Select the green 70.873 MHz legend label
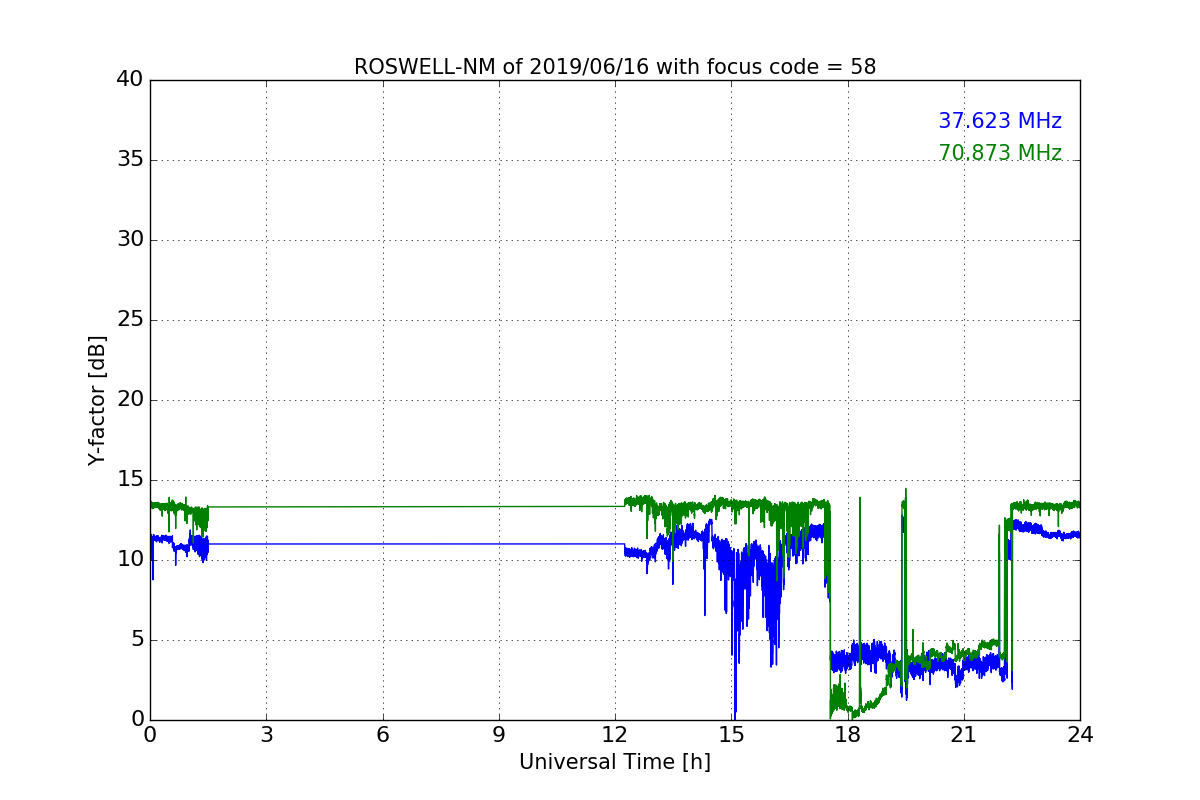This screenshot has height=800, width=1200. (1000, 153)
